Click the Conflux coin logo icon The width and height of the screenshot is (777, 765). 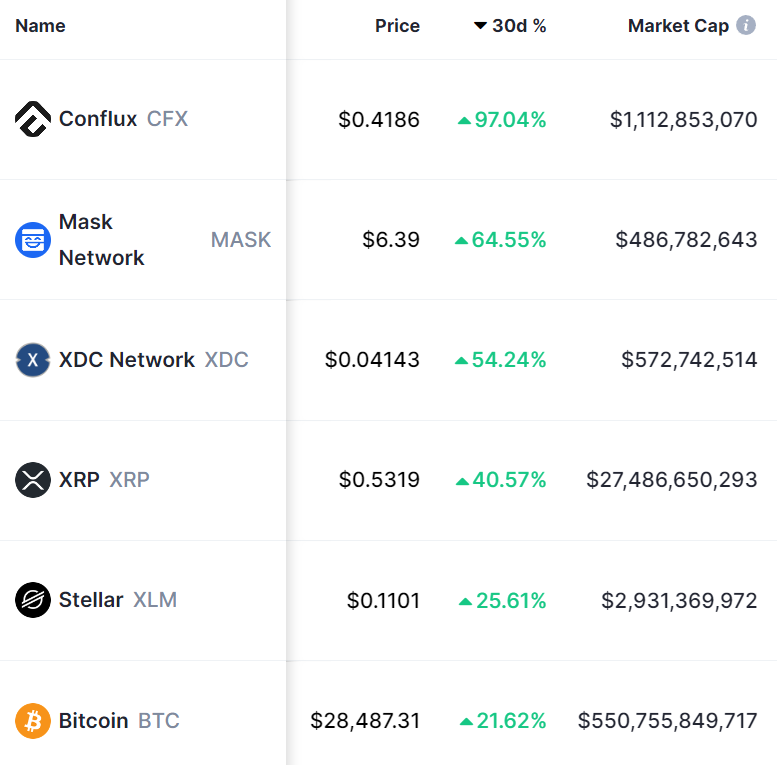tap(33, 120)
